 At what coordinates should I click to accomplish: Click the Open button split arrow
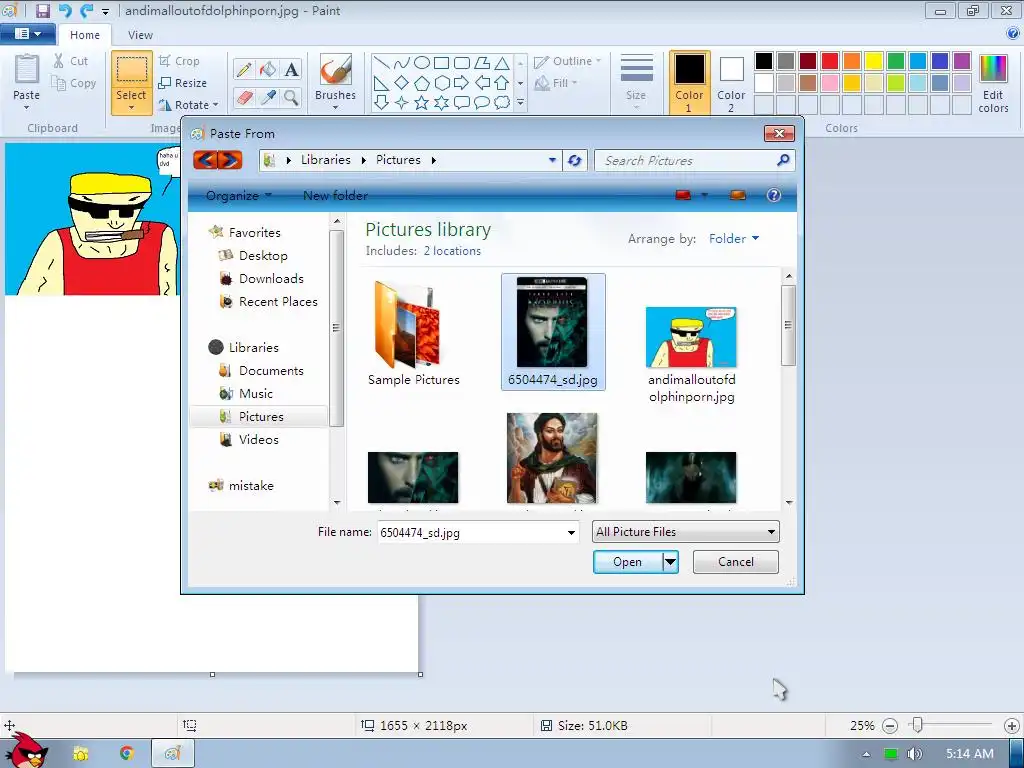click(671, 562)
